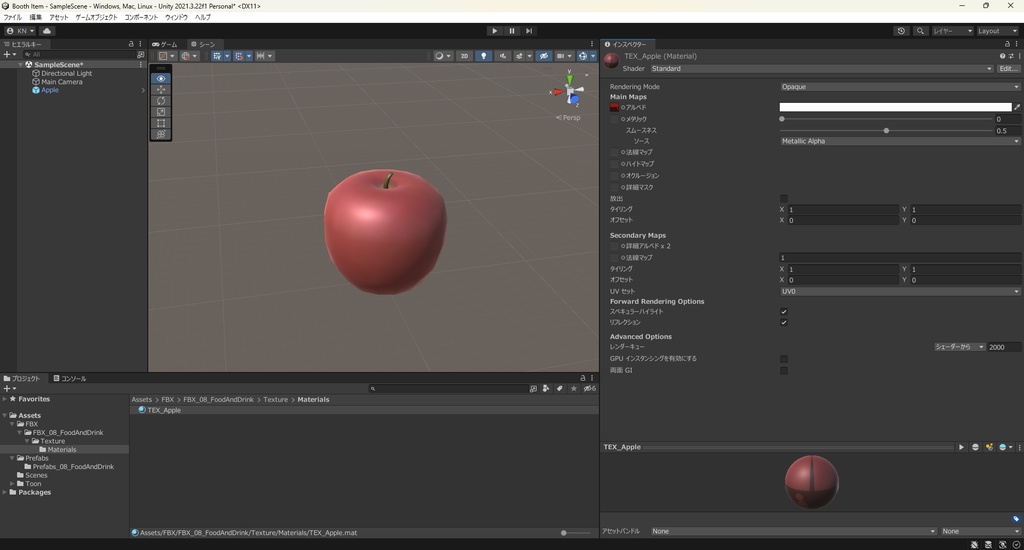Open the Unity cloud services icon
The image size is (1024, 550).
[47, 31]
